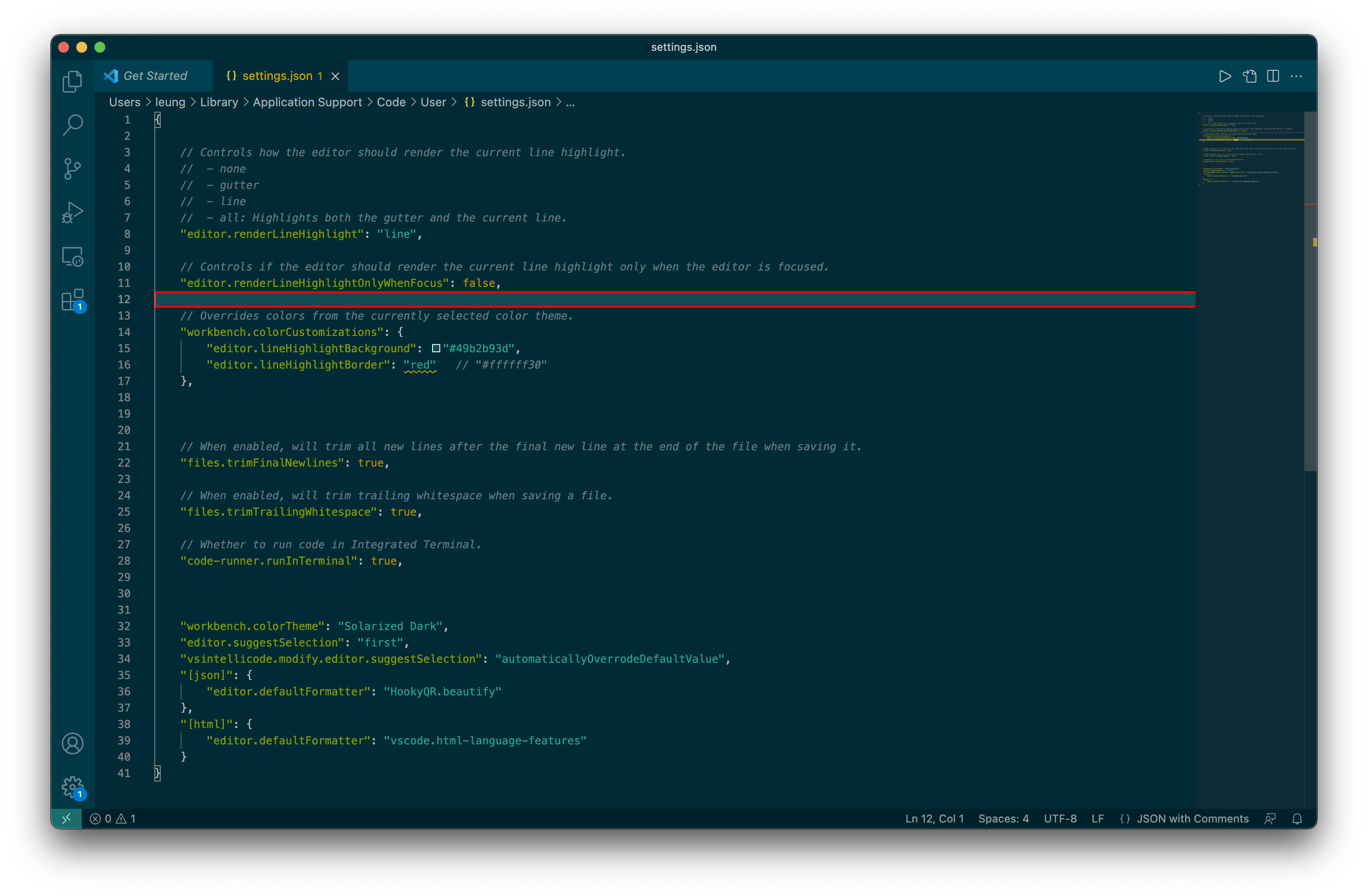Open the Source Control panel
Image resolution: width=1368 pixels, height=896 pixels.
[73, 168]
